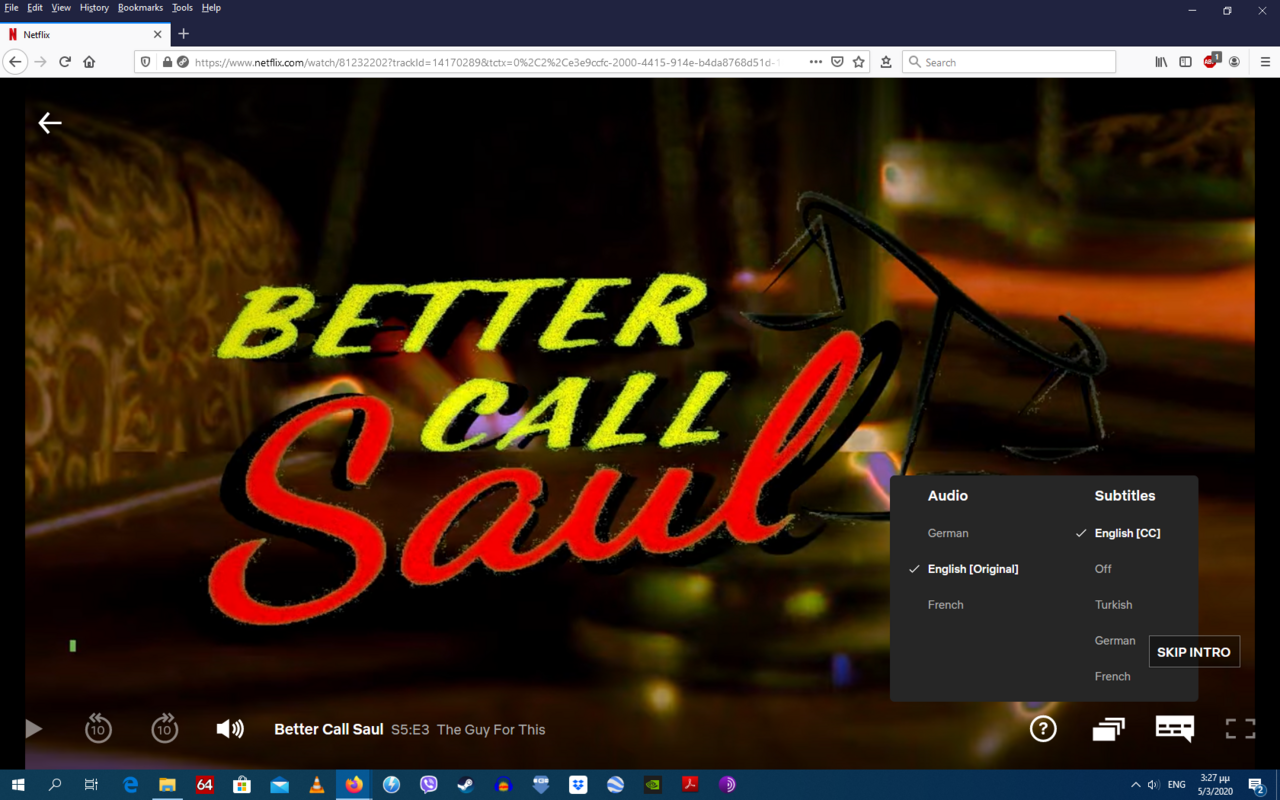Select French subtitles
Image resolution: width=1280 pixels, height=800 pixels.
coord(1113,677)
